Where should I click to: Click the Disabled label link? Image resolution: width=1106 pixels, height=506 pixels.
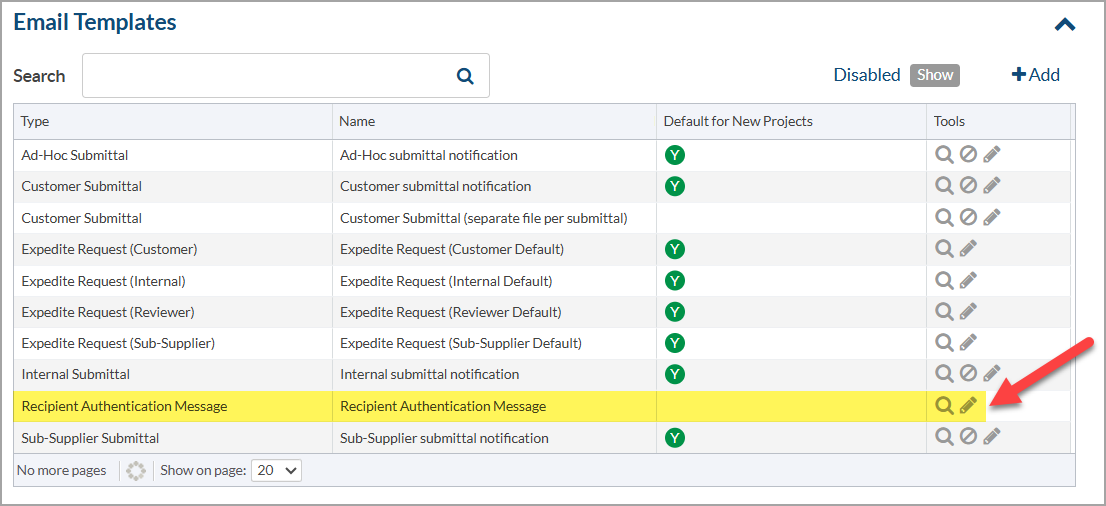867,75
